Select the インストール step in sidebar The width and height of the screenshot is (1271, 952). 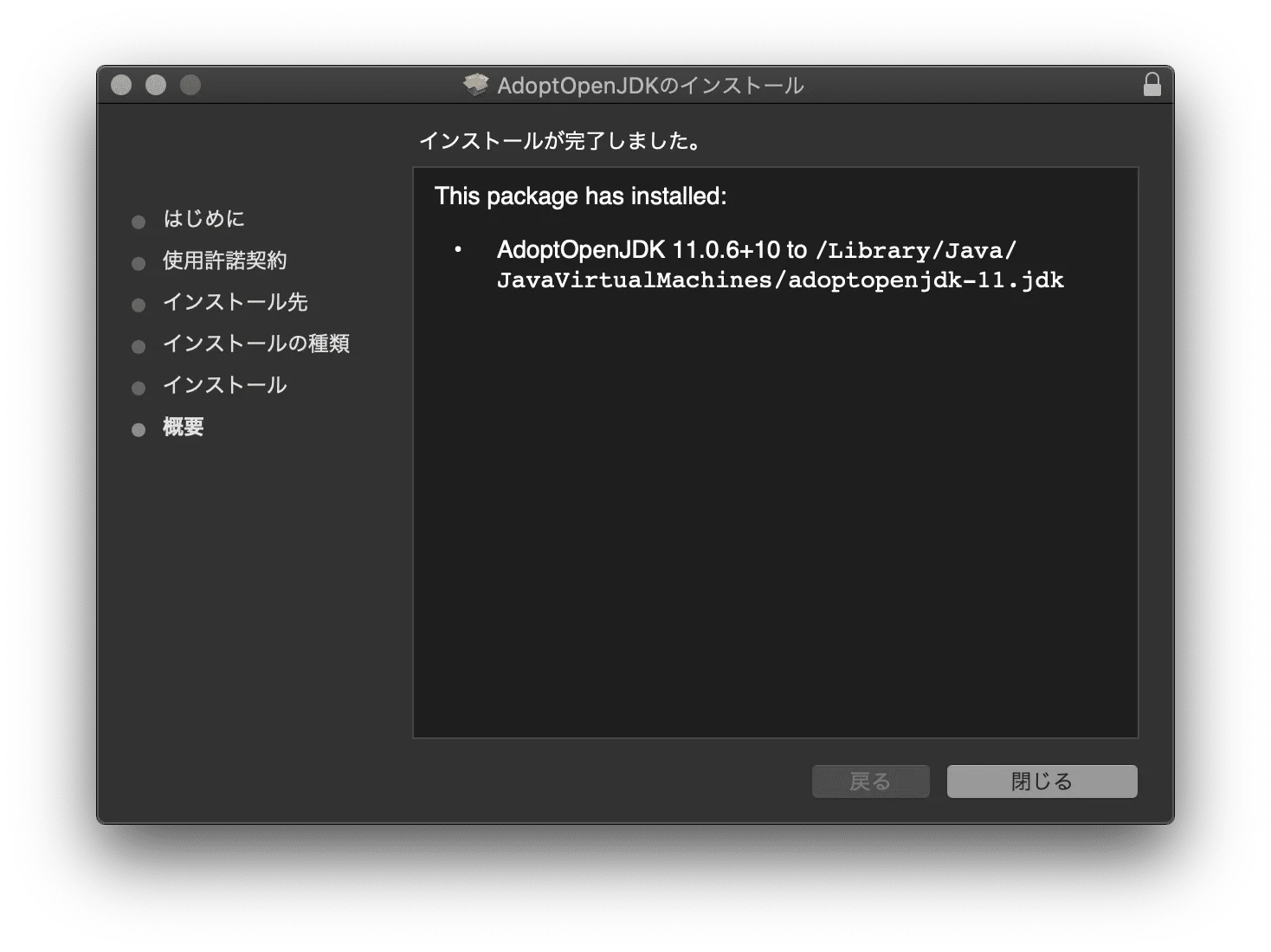tap(224, 385)
